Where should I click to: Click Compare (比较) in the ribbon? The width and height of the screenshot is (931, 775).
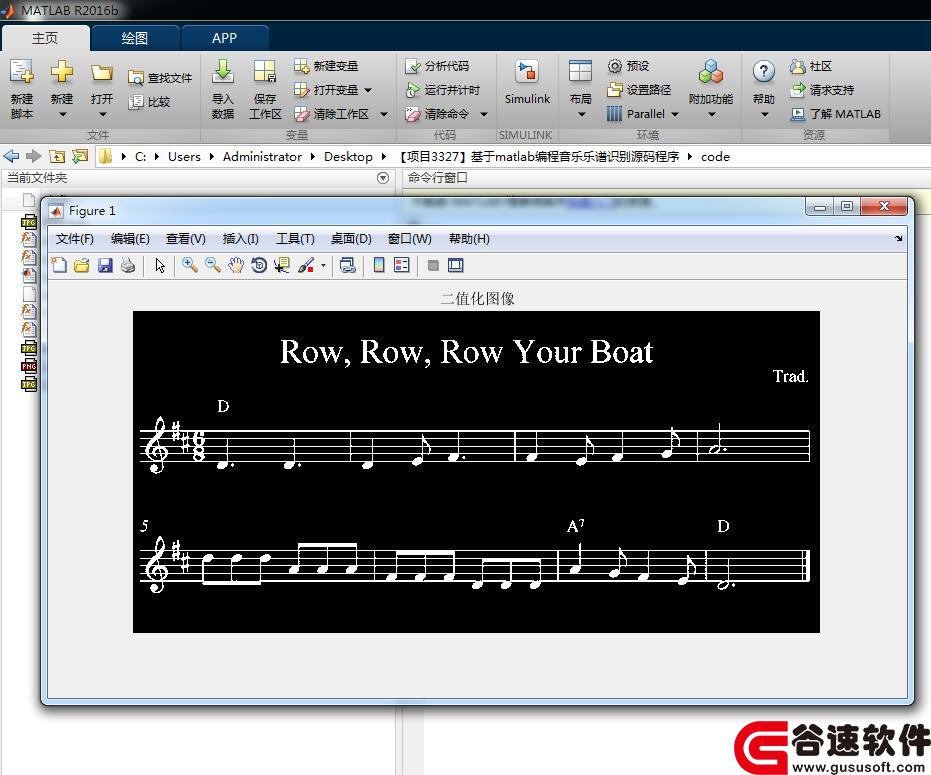click(x=150, y=102)
